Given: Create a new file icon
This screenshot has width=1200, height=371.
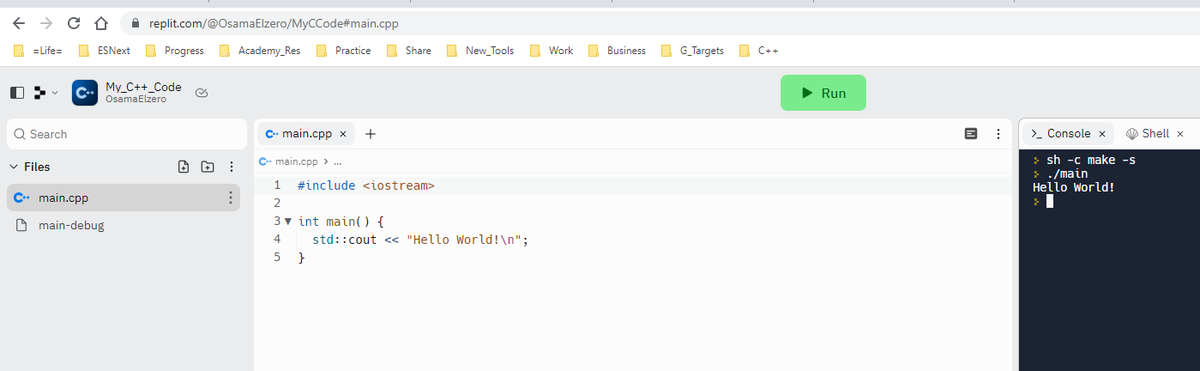Looking at the screenshot, I should (184, 167).
